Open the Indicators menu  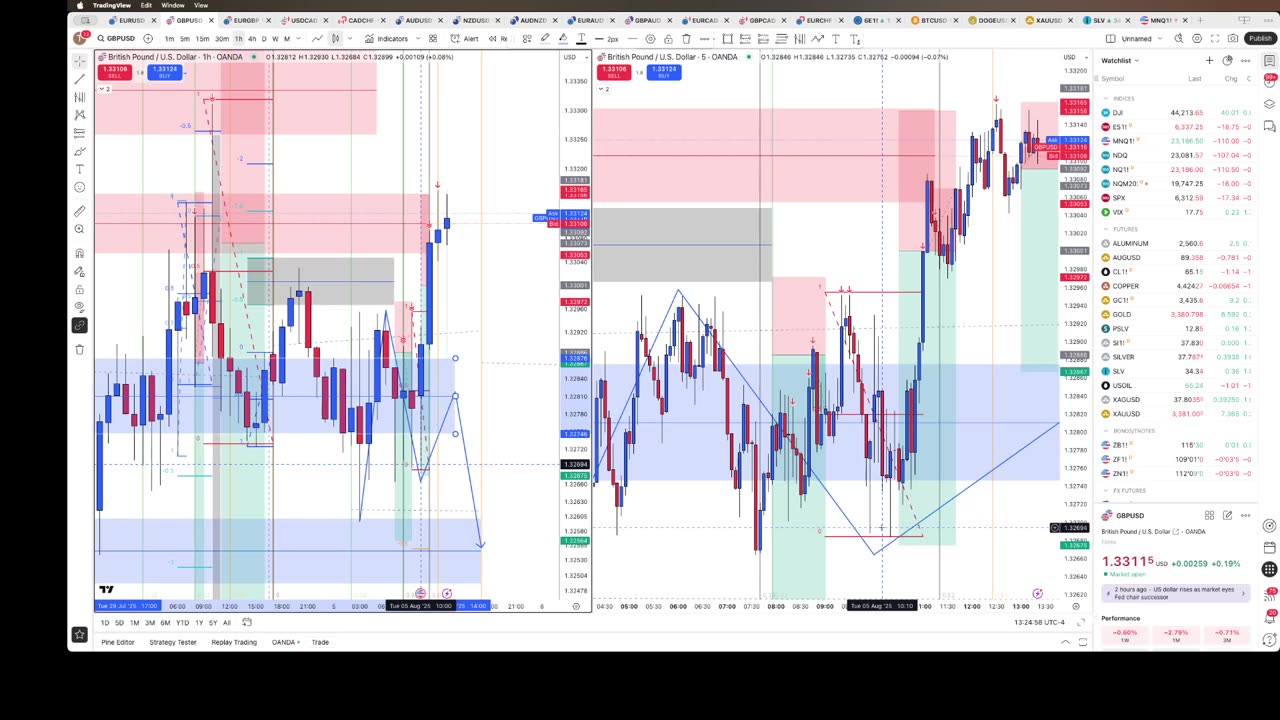click(x=386, y=39)
